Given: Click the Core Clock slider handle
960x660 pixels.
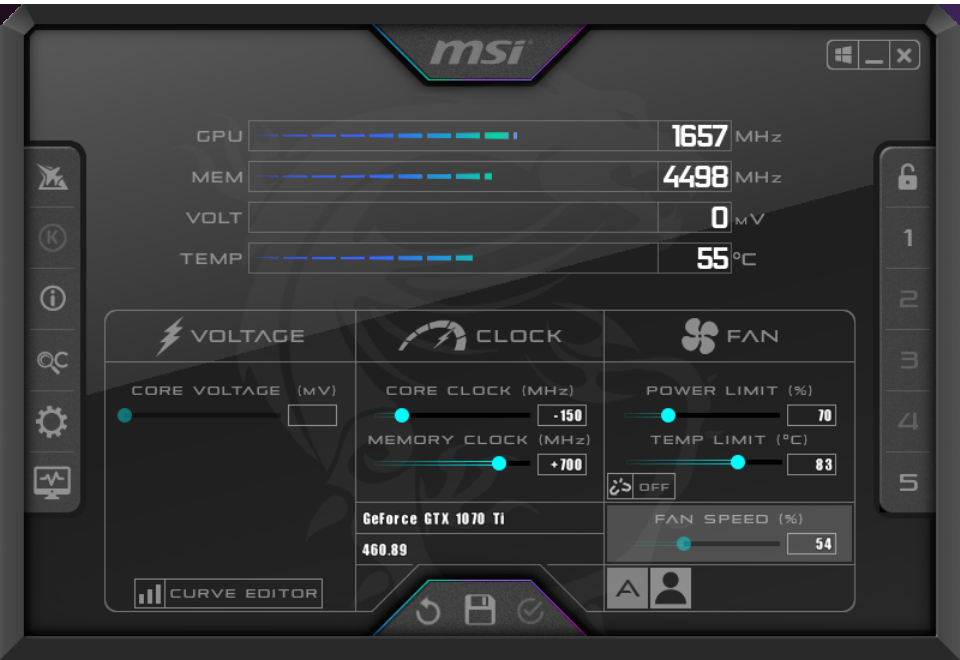Looking at the screenshot, I should pyautogui.click(x=402, y=416).
